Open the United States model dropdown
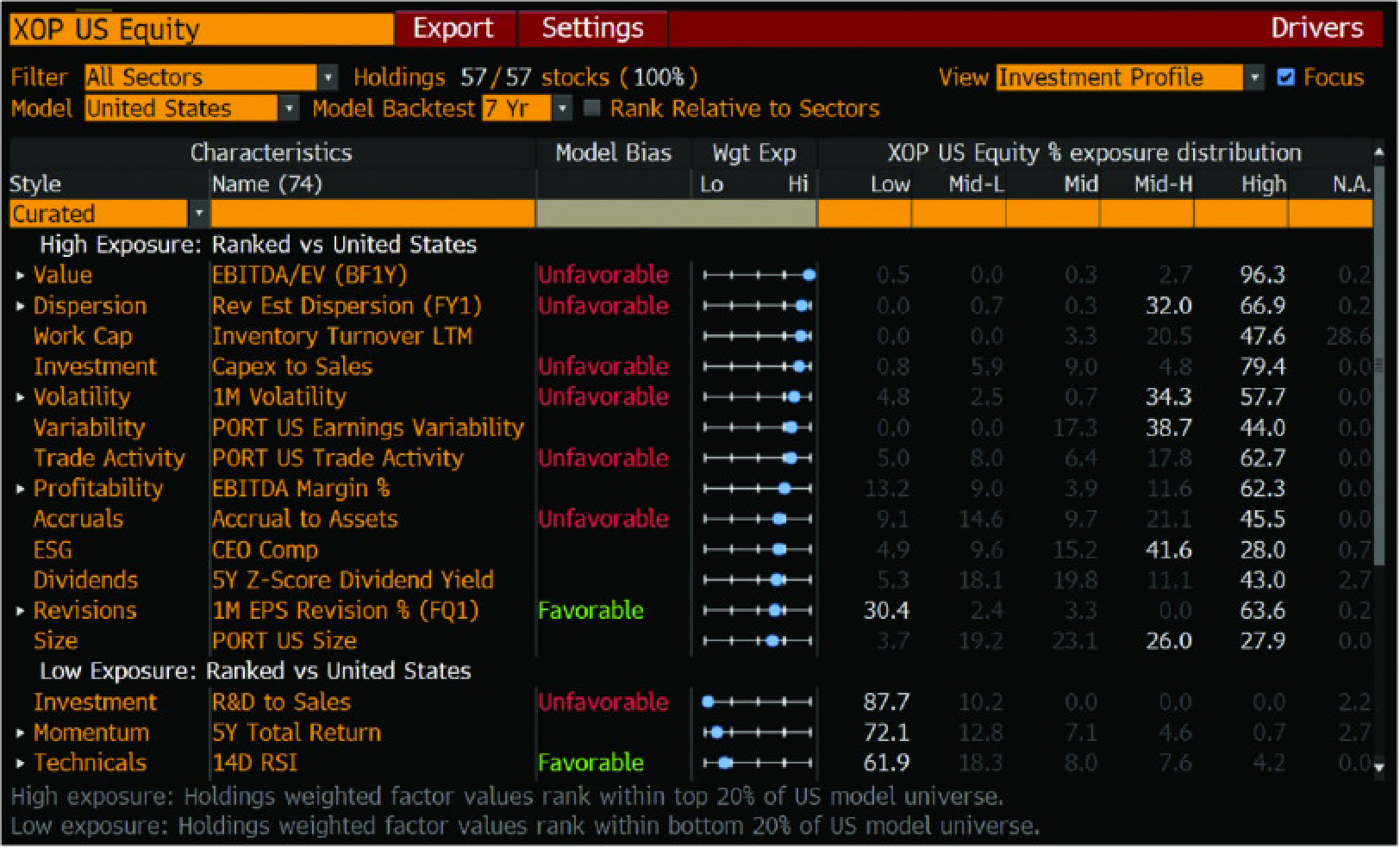 [291, 109]
